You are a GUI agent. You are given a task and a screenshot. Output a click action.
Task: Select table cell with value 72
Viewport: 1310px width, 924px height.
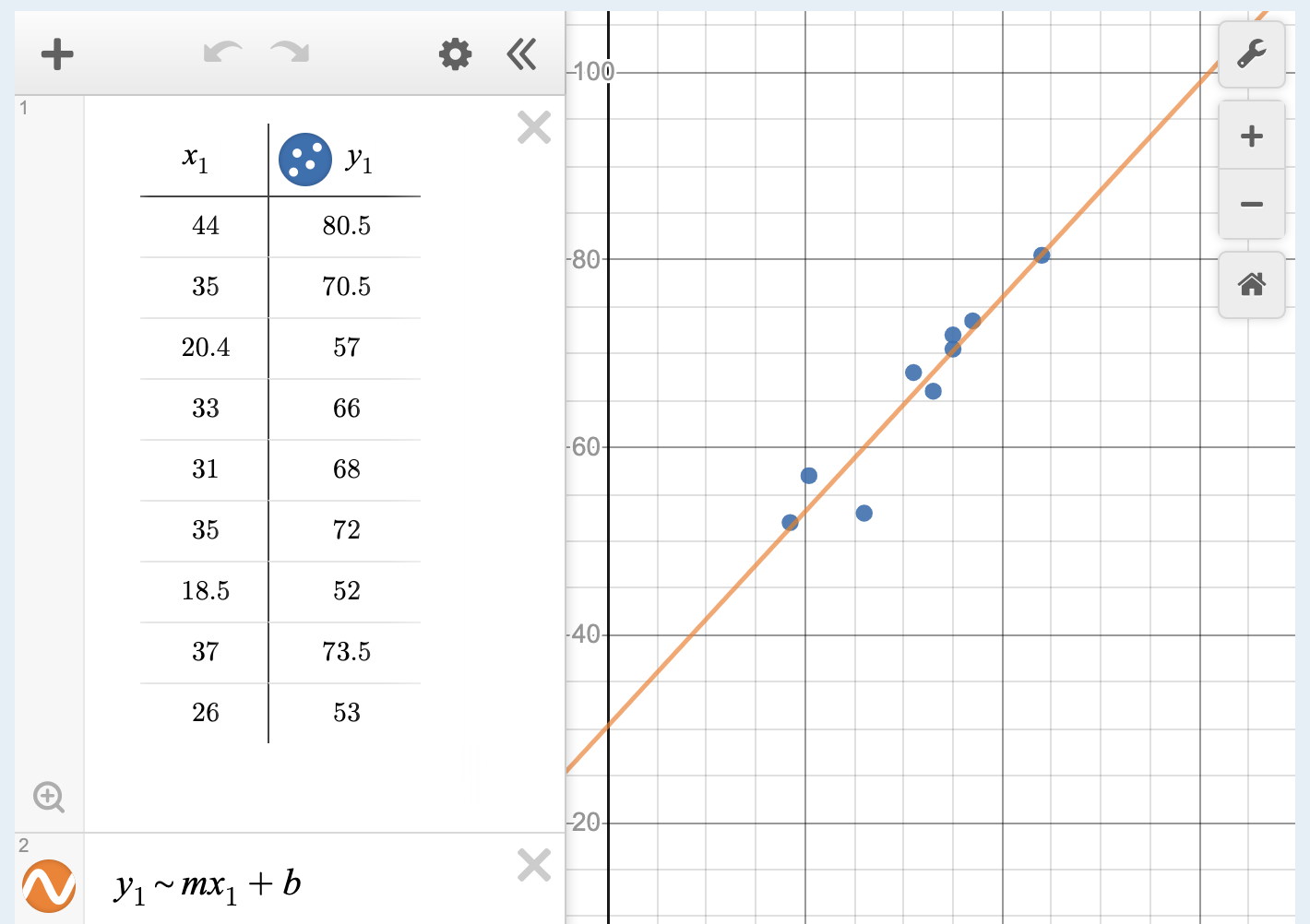click(x=346, y=530)
